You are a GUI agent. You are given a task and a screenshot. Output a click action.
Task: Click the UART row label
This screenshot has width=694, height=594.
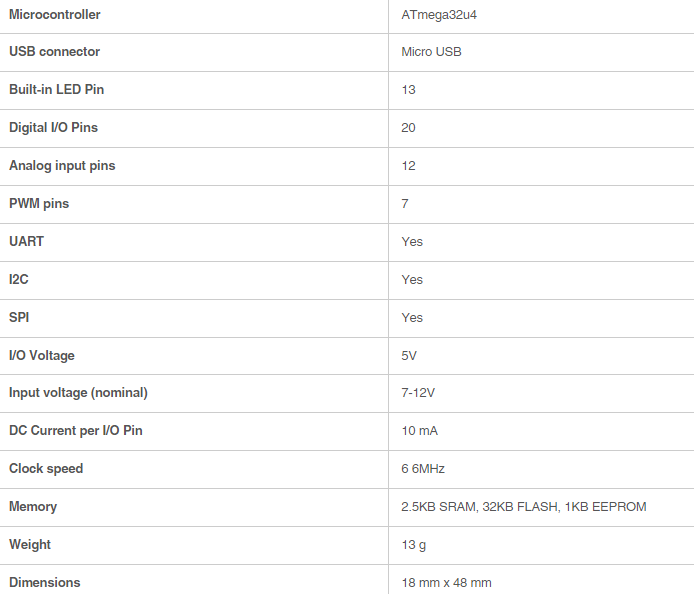[26, 242]
